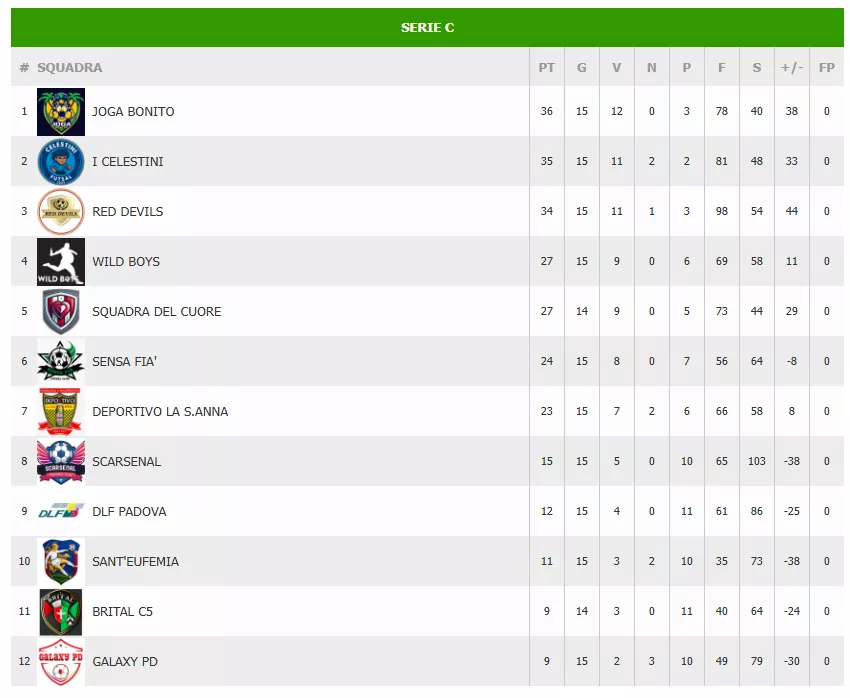This screenshot has width=850, height=698.
Task: Click the Wild Boys team logo
Action: (61, 261)
